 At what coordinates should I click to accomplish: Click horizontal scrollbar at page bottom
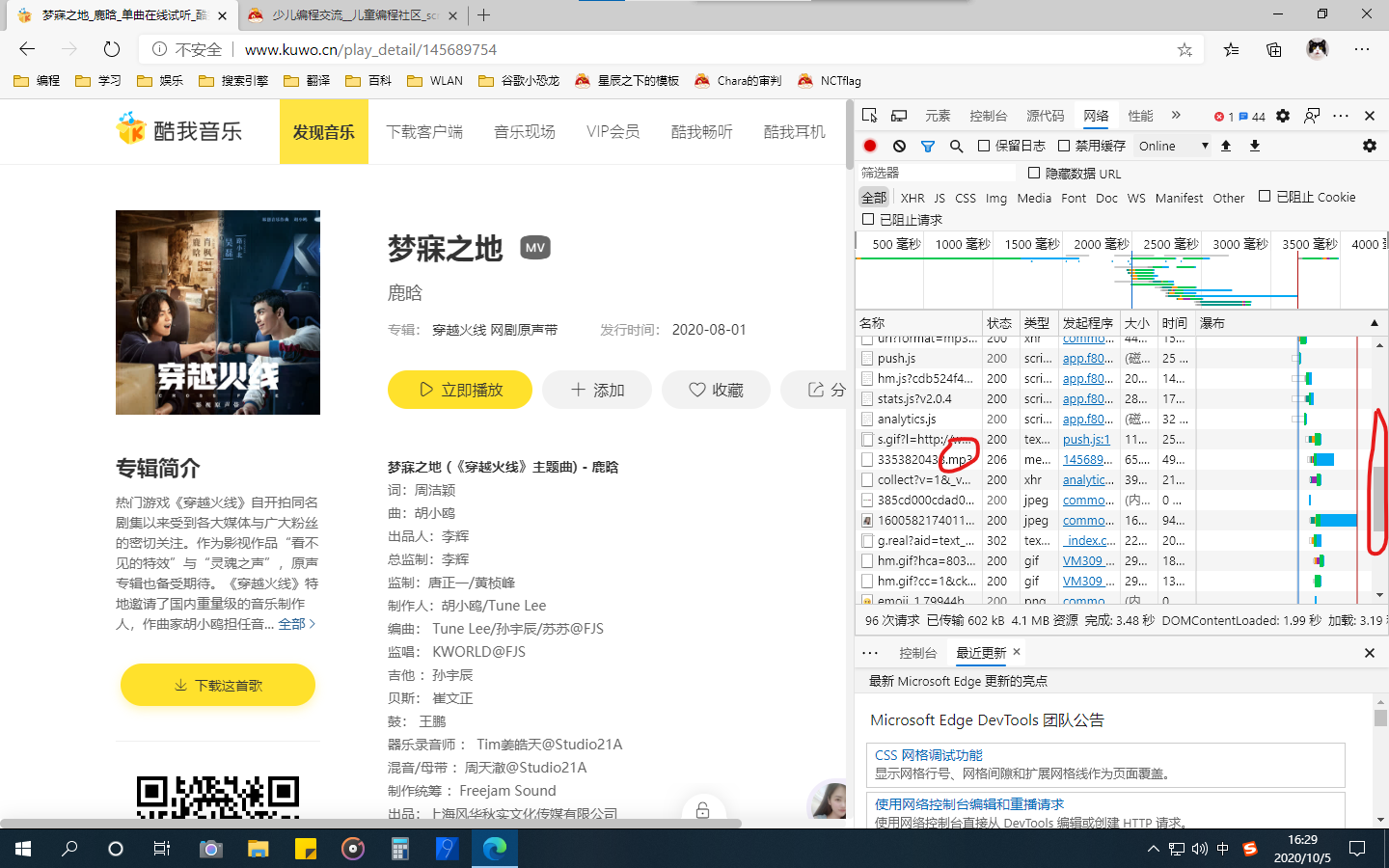click(x=370, y=824)
